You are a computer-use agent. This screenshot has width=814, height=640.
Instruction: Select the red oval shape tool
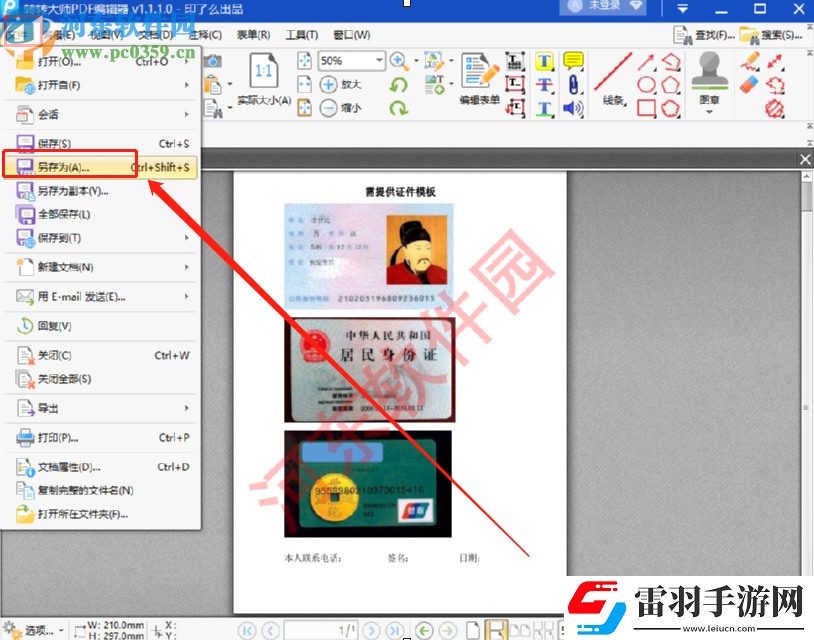646,85
